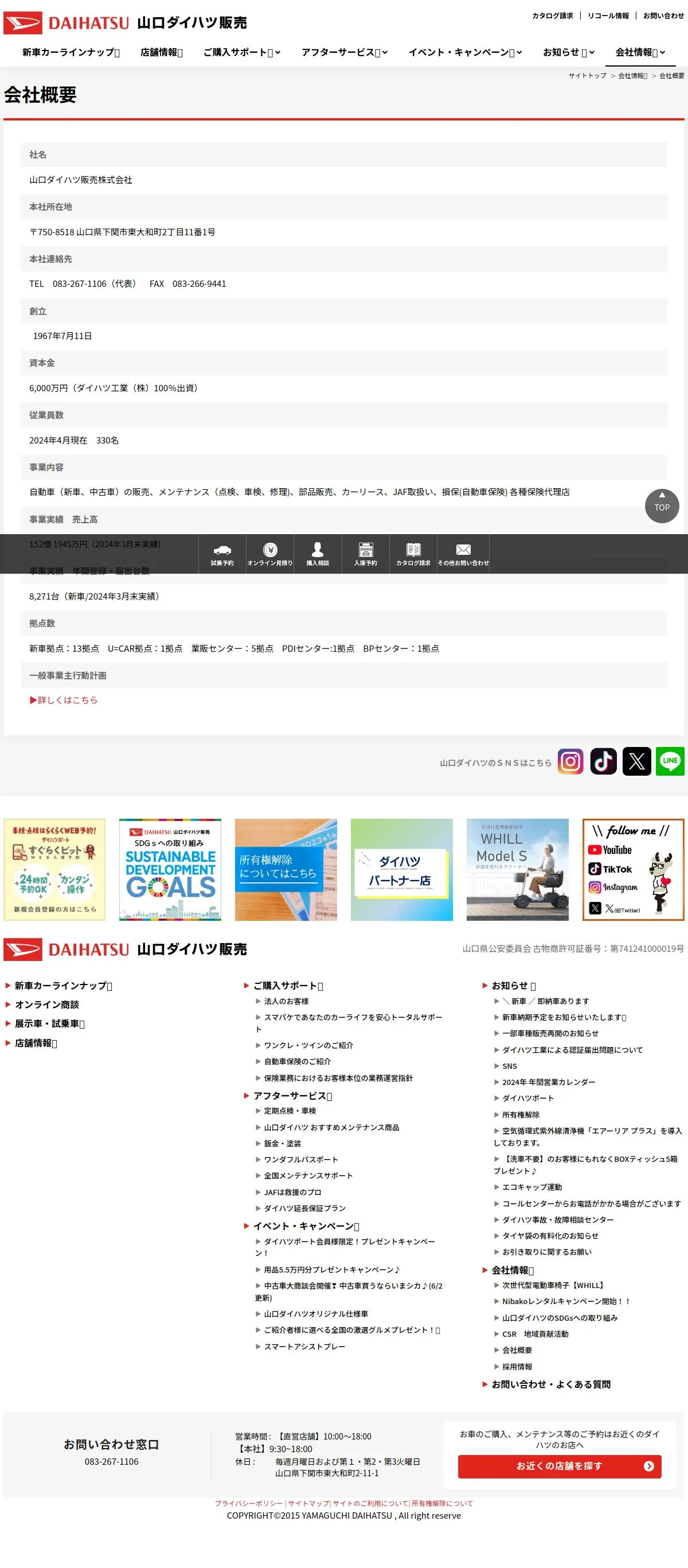Click サイトトップ in the breadcrumb
The height and width of the screenshot is (1568, 688).
click(588, 76)
